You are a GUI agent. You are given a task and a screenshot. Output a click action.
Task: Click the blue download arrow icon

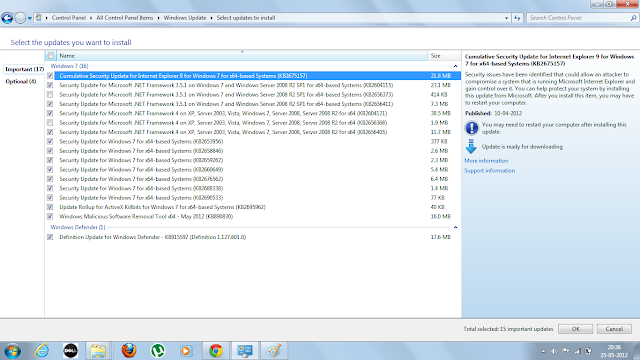[x=471, y=147]
